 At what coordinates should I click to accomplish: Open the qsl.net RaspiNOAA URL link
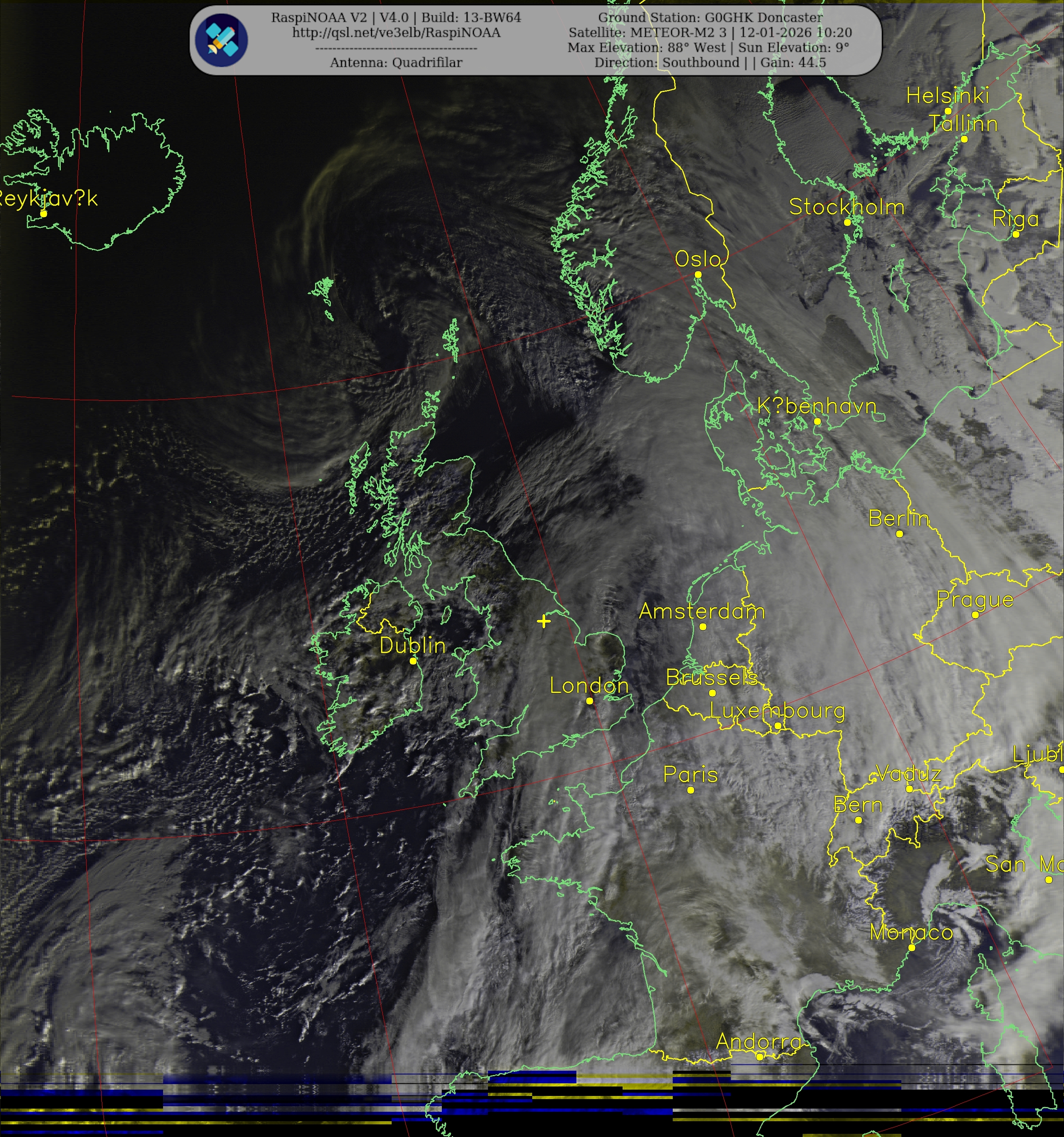[396, 33]
